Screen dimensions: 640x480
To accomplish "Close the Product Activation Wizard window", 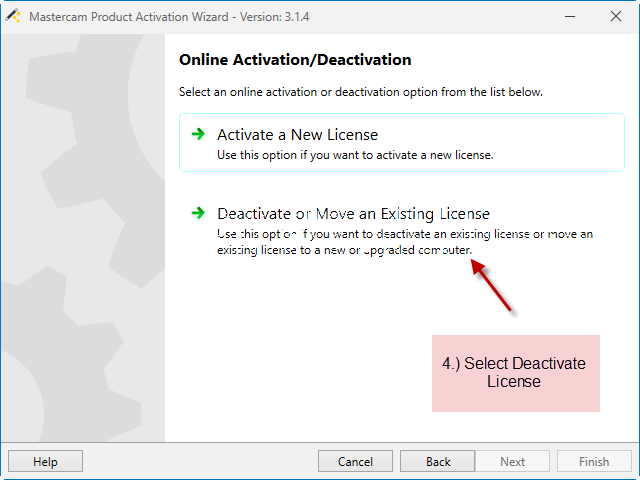I will click(616, 16).
